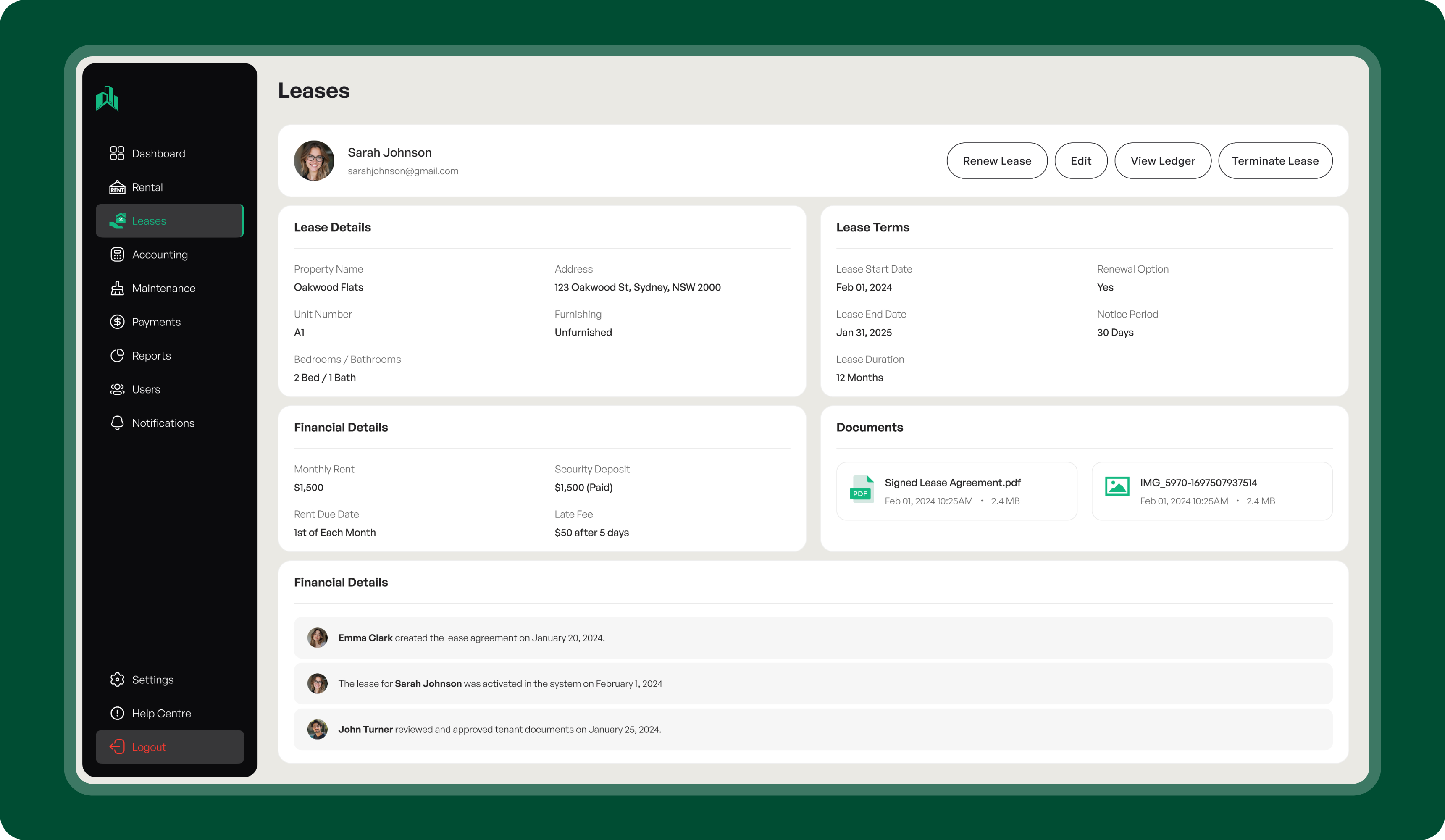This screenshot has height=840, width=1445.
Task: Click the Rental house sign icon
Action: (117, 187)
